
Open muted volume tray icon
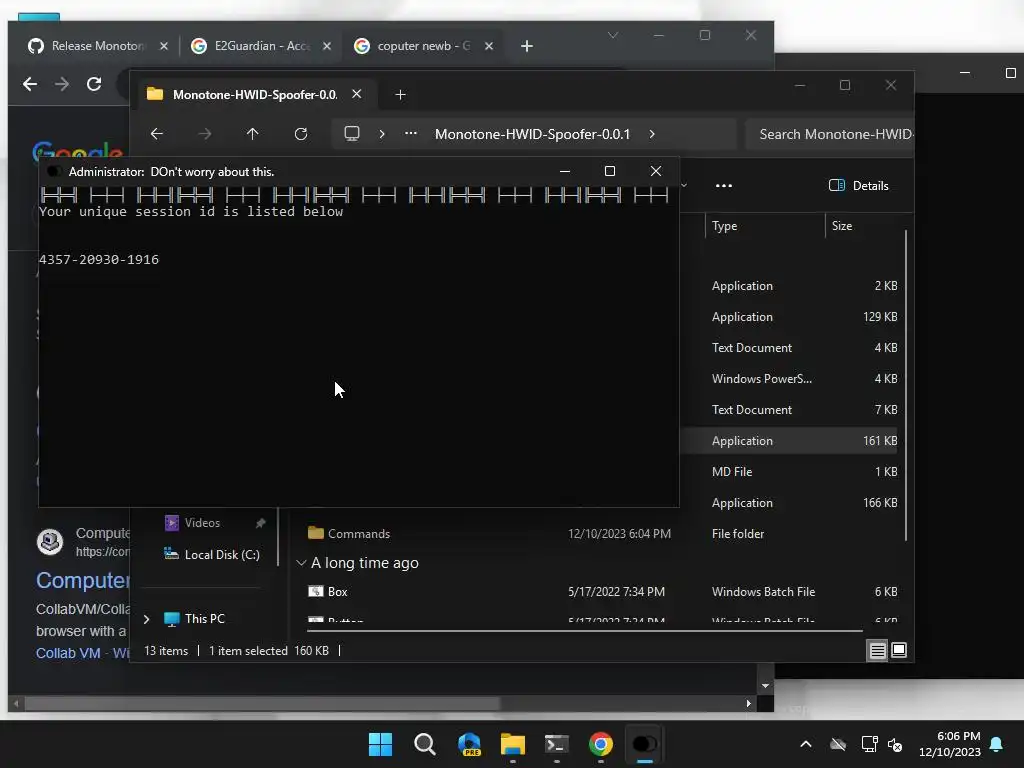click(895, 744)
